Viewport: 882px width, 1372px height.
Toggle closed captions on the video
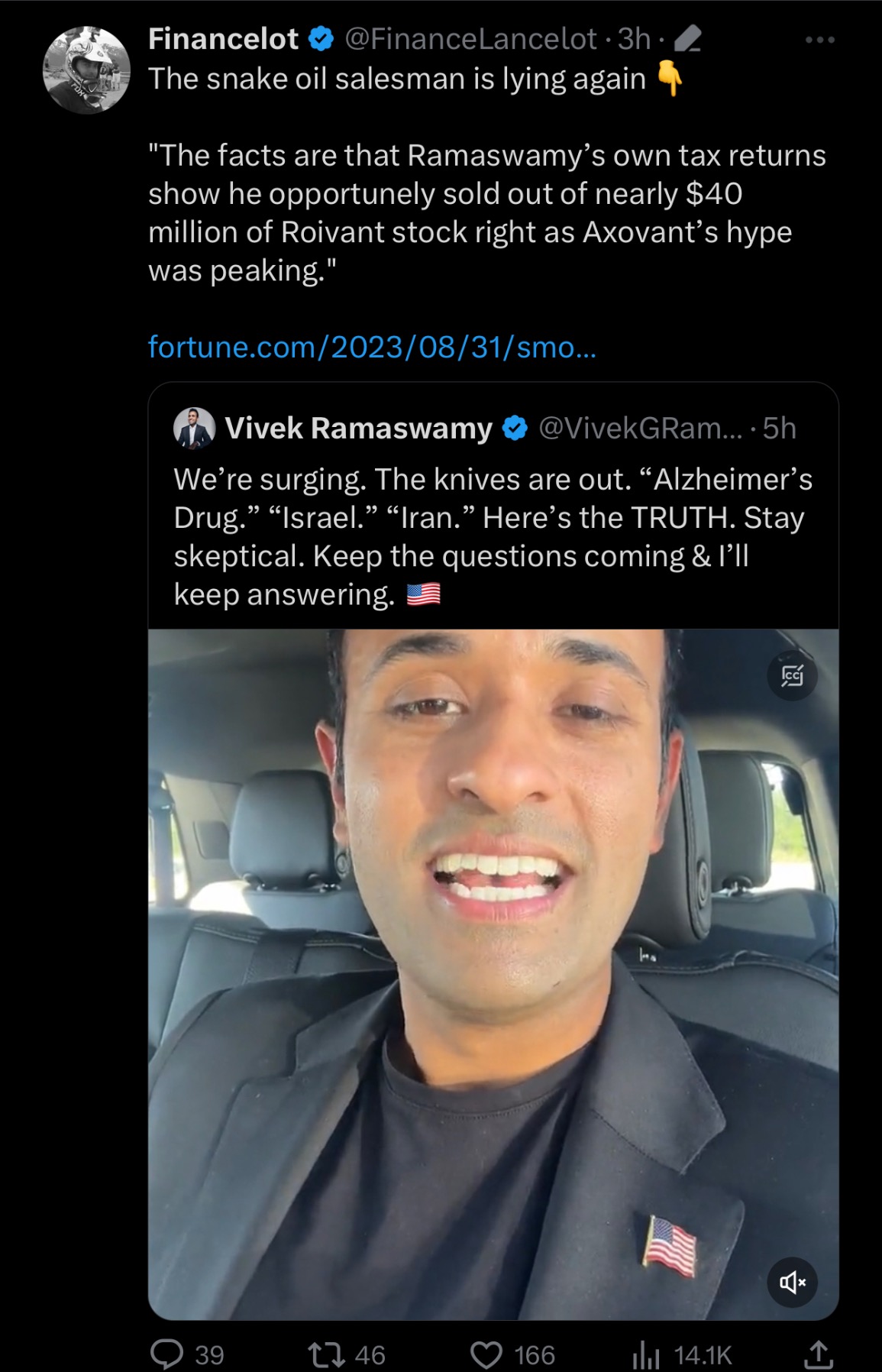(792, 675)
